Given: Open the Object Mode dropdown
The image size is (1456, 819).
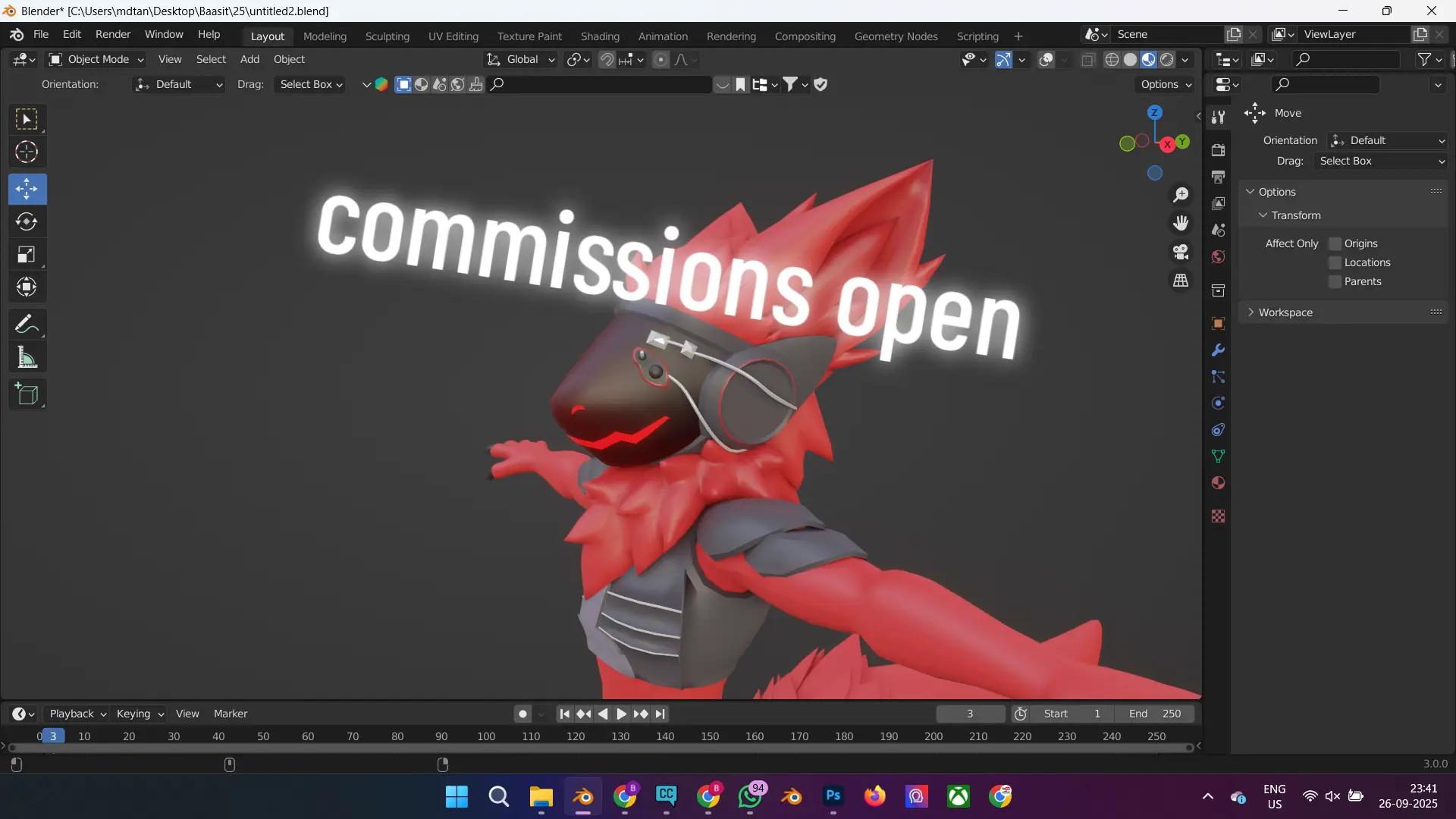Looking at the screenshot, I should [x=96, y=60].
